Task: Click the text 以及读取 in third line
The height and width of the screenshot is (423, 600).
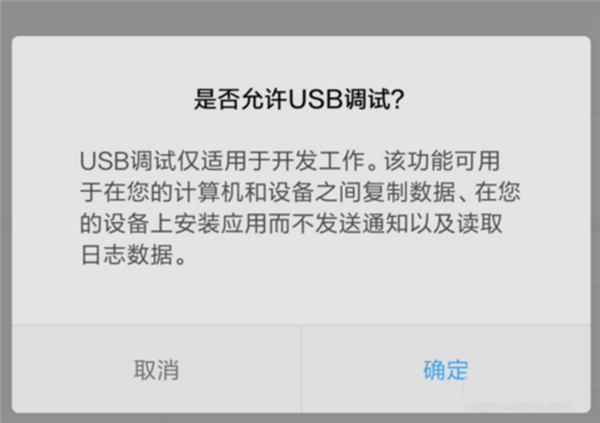Action: point(455,223)
